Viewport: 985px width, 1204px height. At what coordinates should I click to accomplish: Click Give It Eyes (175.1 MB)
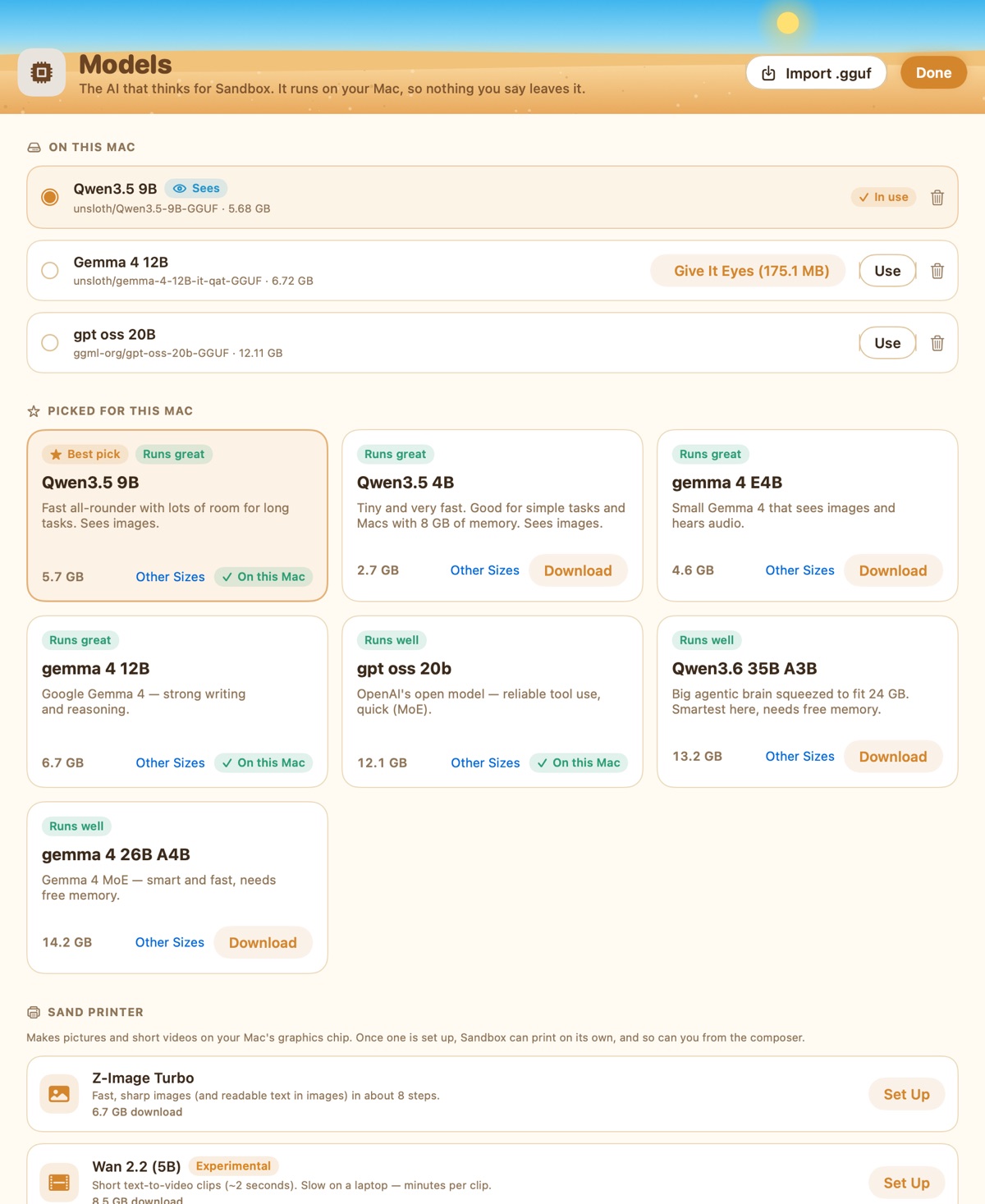[748, 271]
